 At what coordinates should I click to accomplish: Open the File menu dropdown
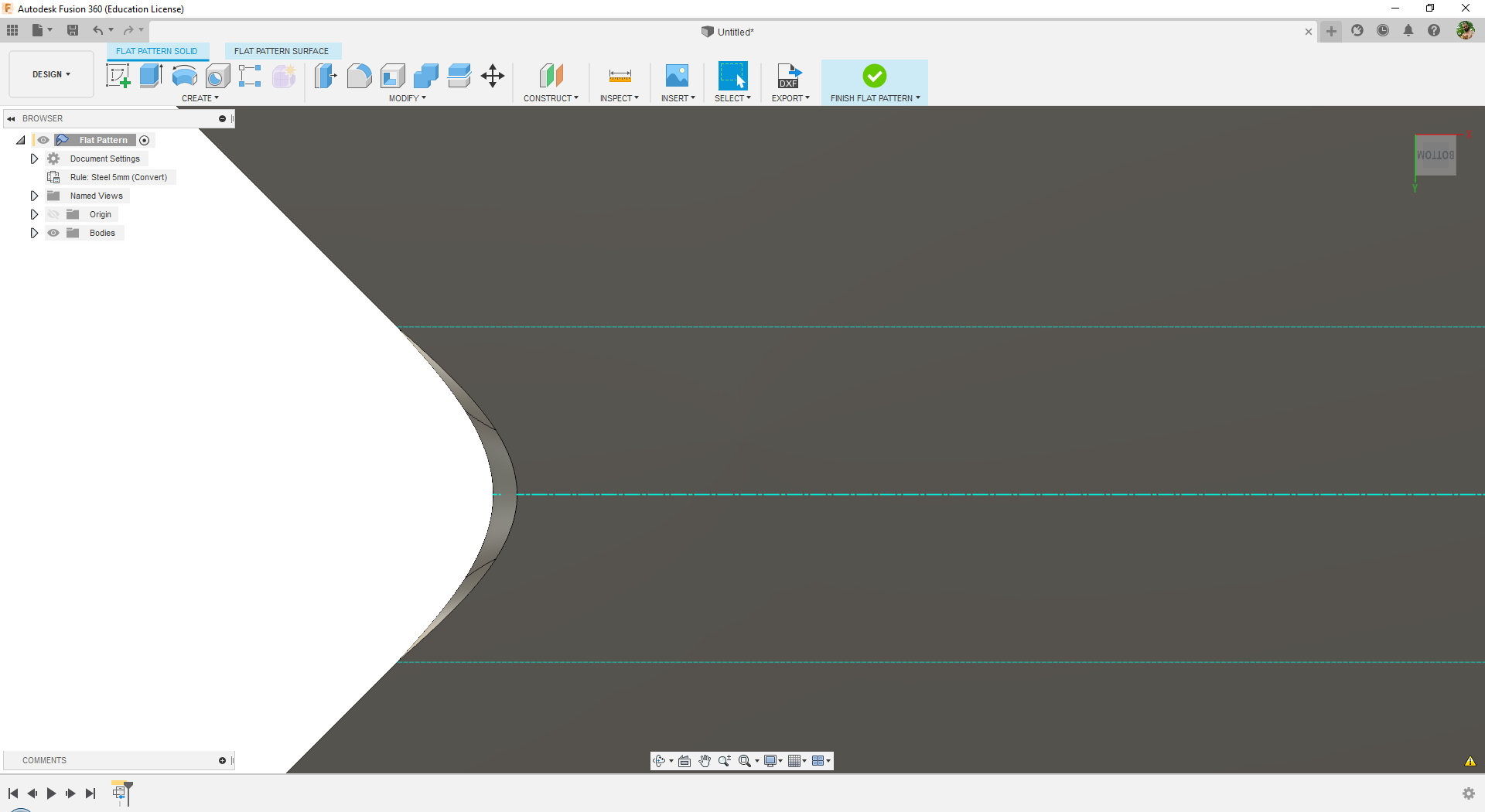(42, 30)
